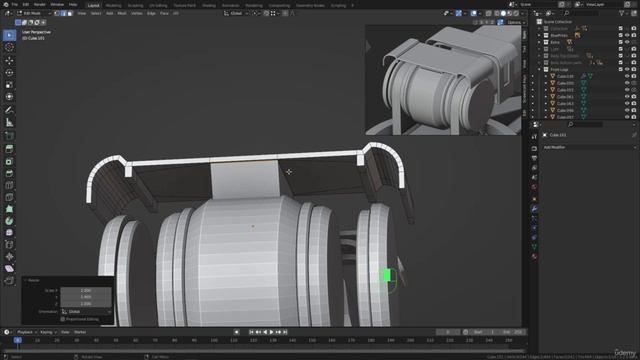Switch to the Modeling workspace tab

(113, 6)
